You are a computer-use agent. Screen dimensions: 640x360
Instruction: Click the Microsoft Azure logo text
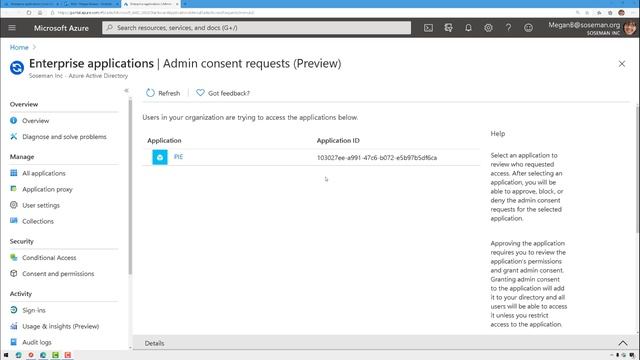tap(61, 28)
